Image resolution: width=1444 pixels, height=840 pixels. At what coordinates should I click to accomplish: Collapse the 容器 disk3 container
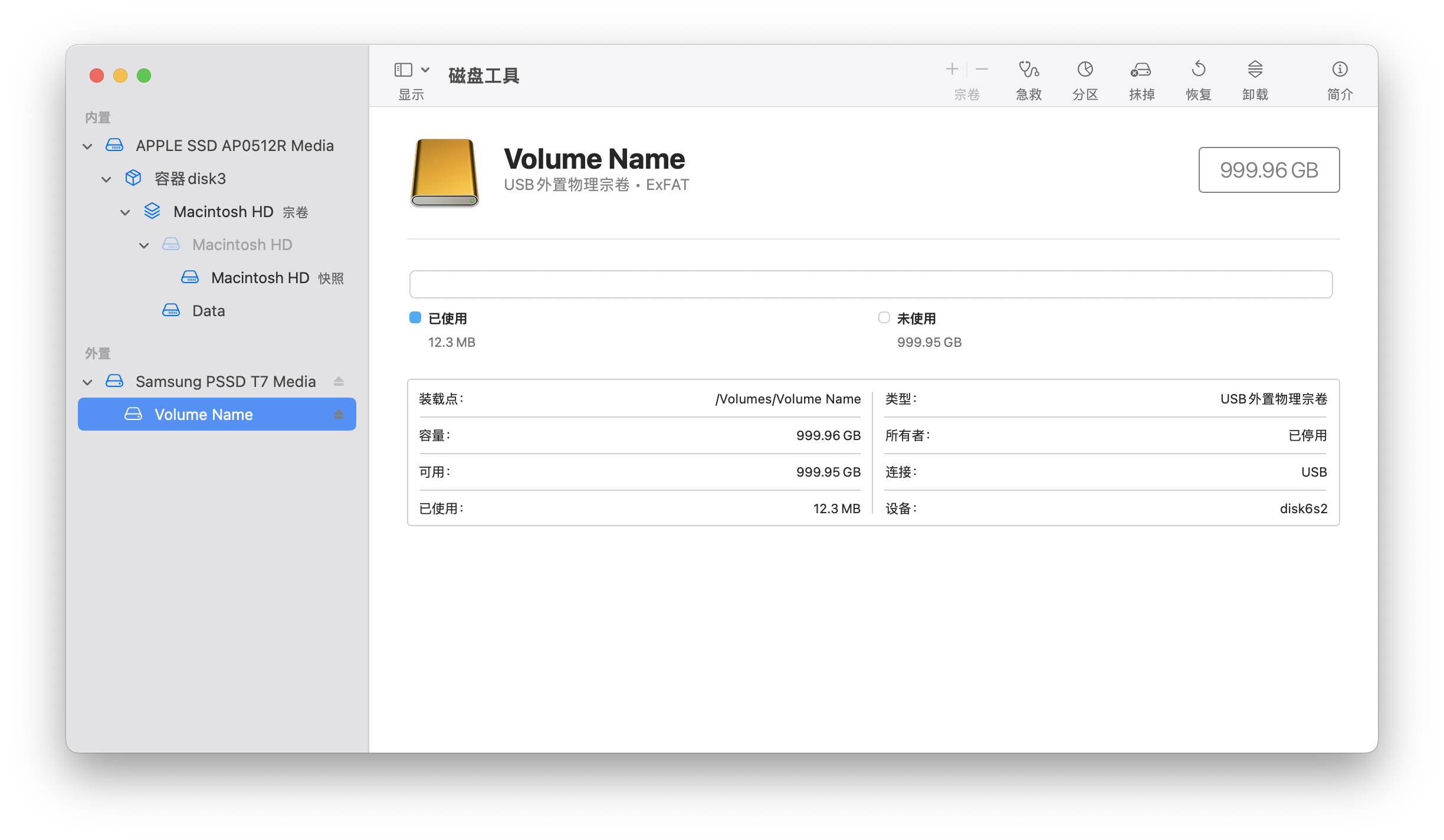coord(106,179)
